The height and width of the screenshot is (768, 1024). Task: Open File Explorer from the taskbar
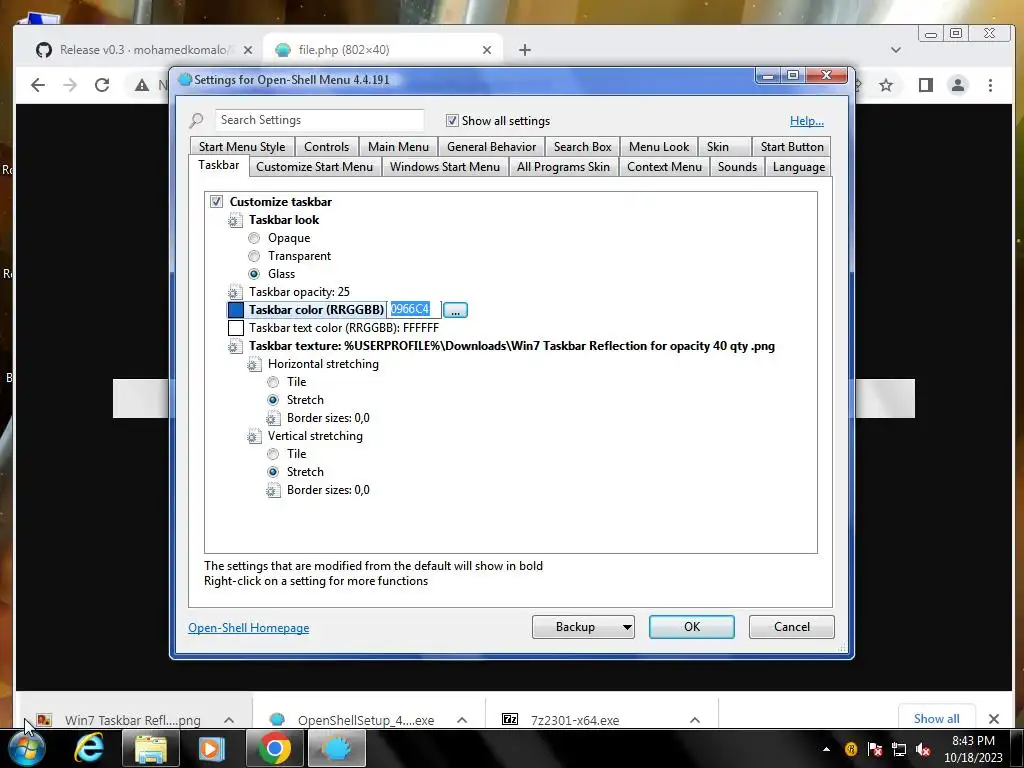150,748
